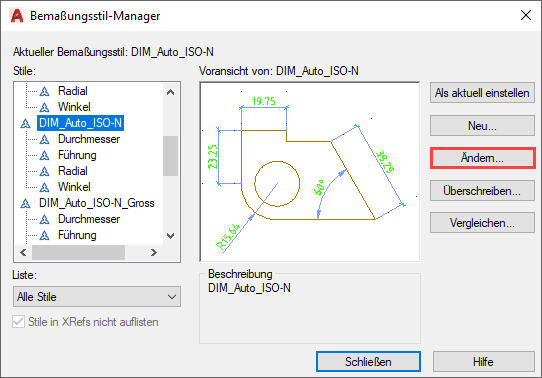Click the Winkel icon under DIM_Auto_ISO-N

click(45, 187)
